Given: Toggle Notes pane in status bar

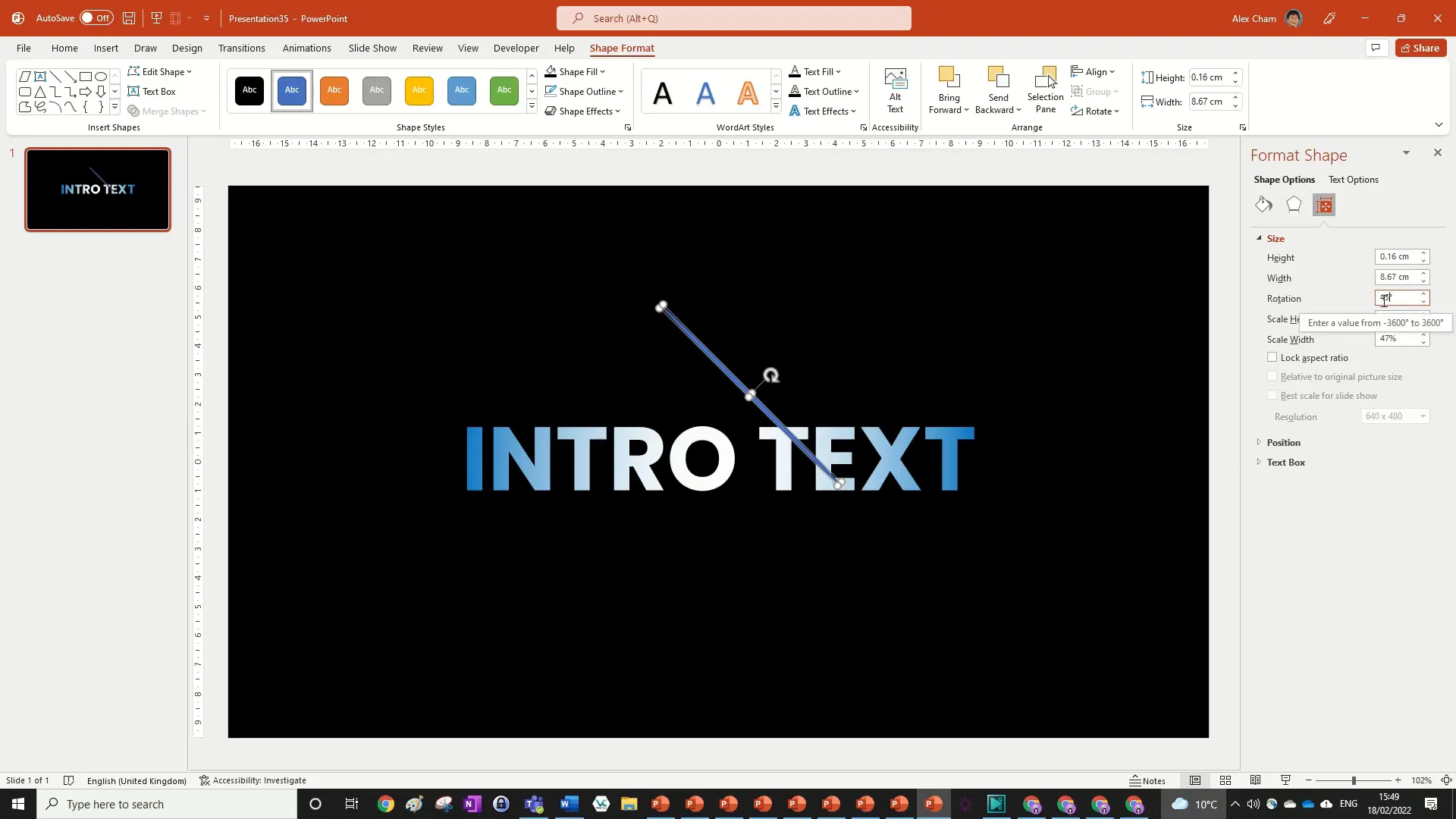Looking at the screenshot, I should click(x=1147, y=780).
